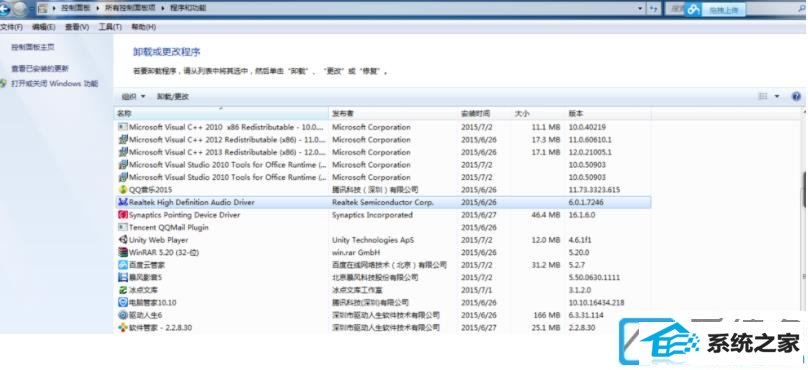Open the 查看(V) menu
The image size is (808, 370).
coord(77,27)
